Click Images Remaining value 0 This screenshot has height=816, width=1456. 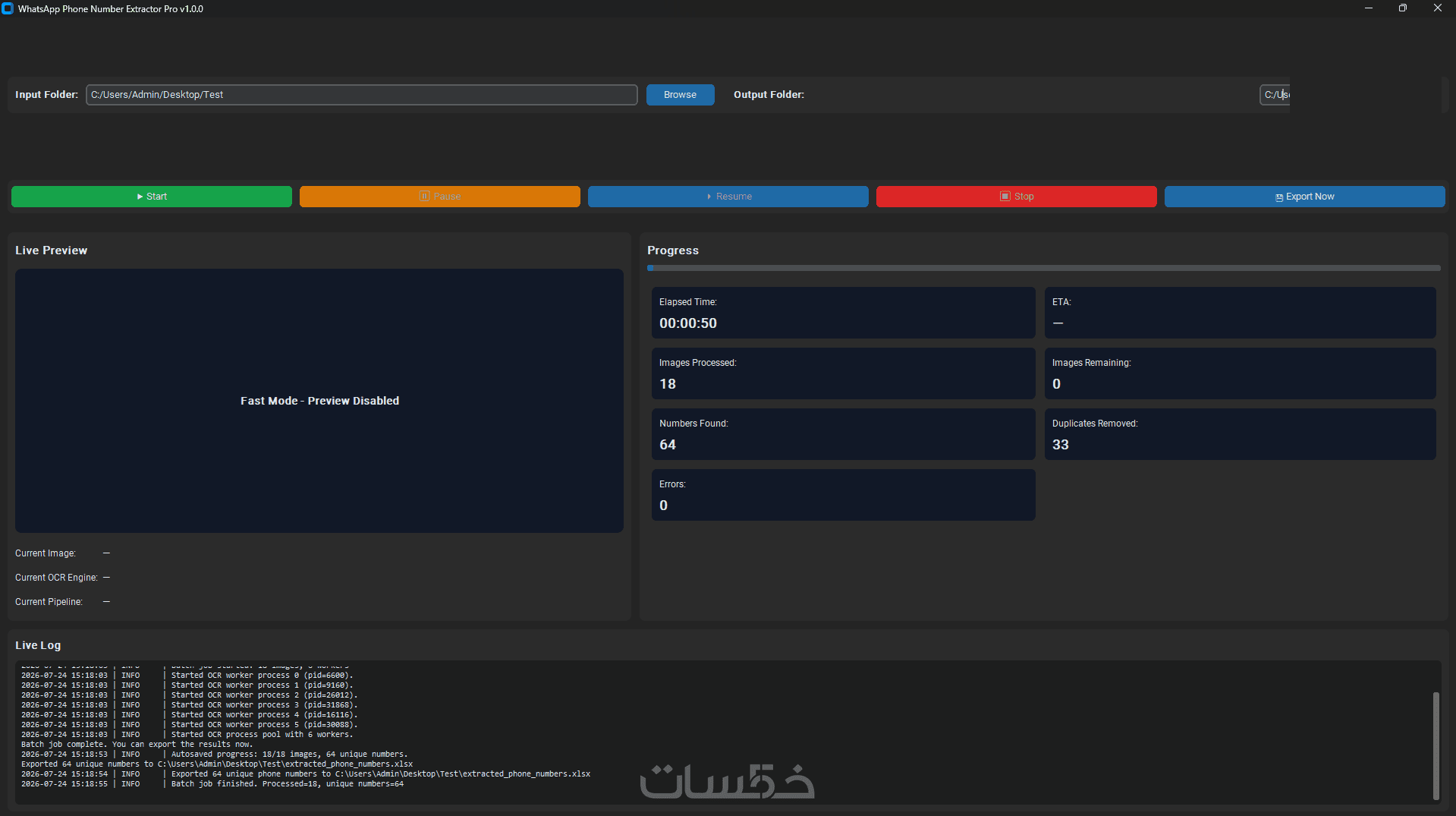[x=1057, y=384]
